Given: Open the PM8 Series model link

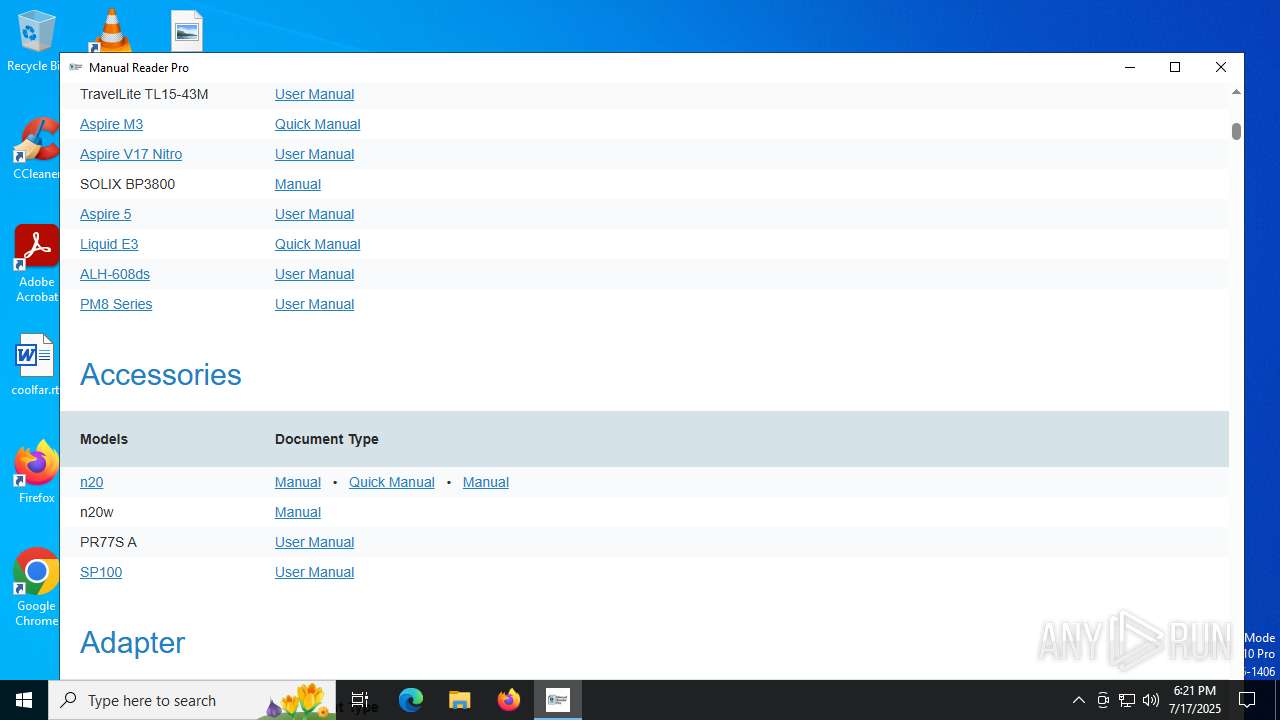Looking at the screenshot, I should point(116,304).
